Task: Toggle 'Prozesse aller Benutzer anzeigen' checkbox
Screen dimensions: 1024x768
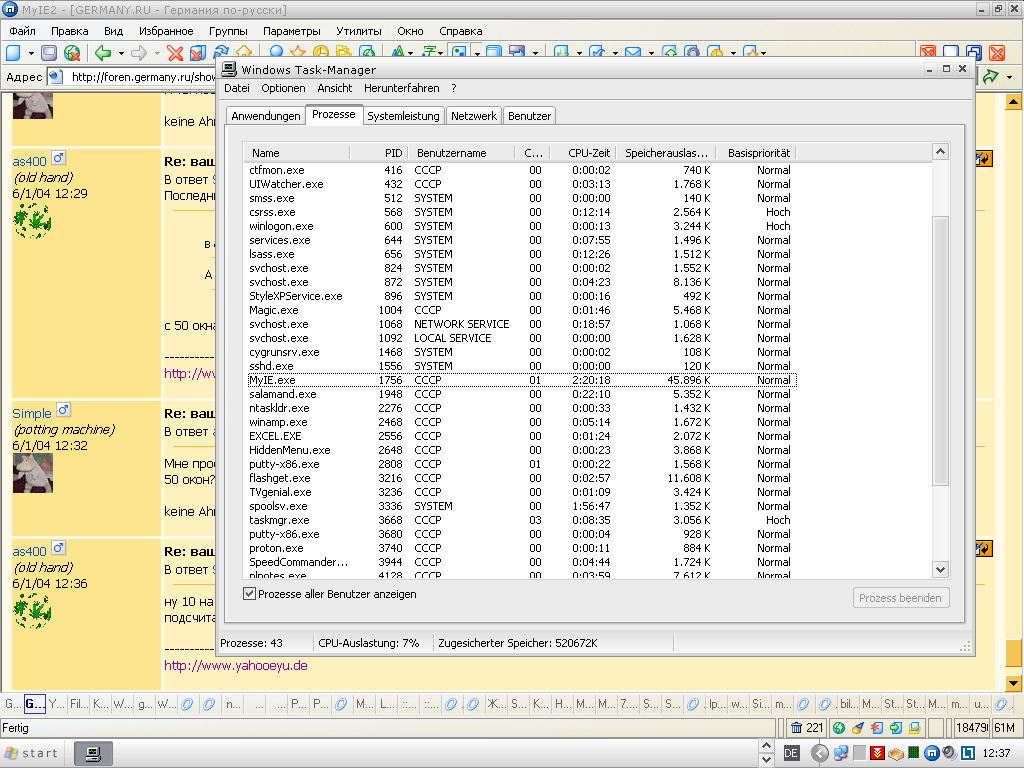Action: [249, 594]
